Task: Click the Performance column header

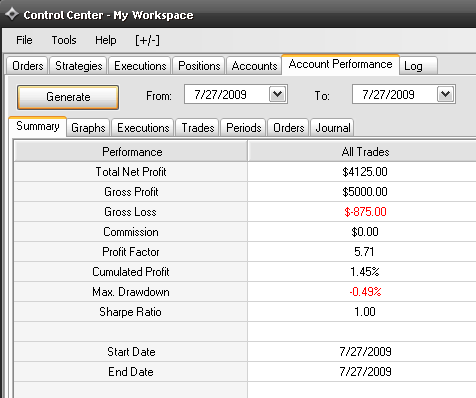Action: [x=131, y=152]
